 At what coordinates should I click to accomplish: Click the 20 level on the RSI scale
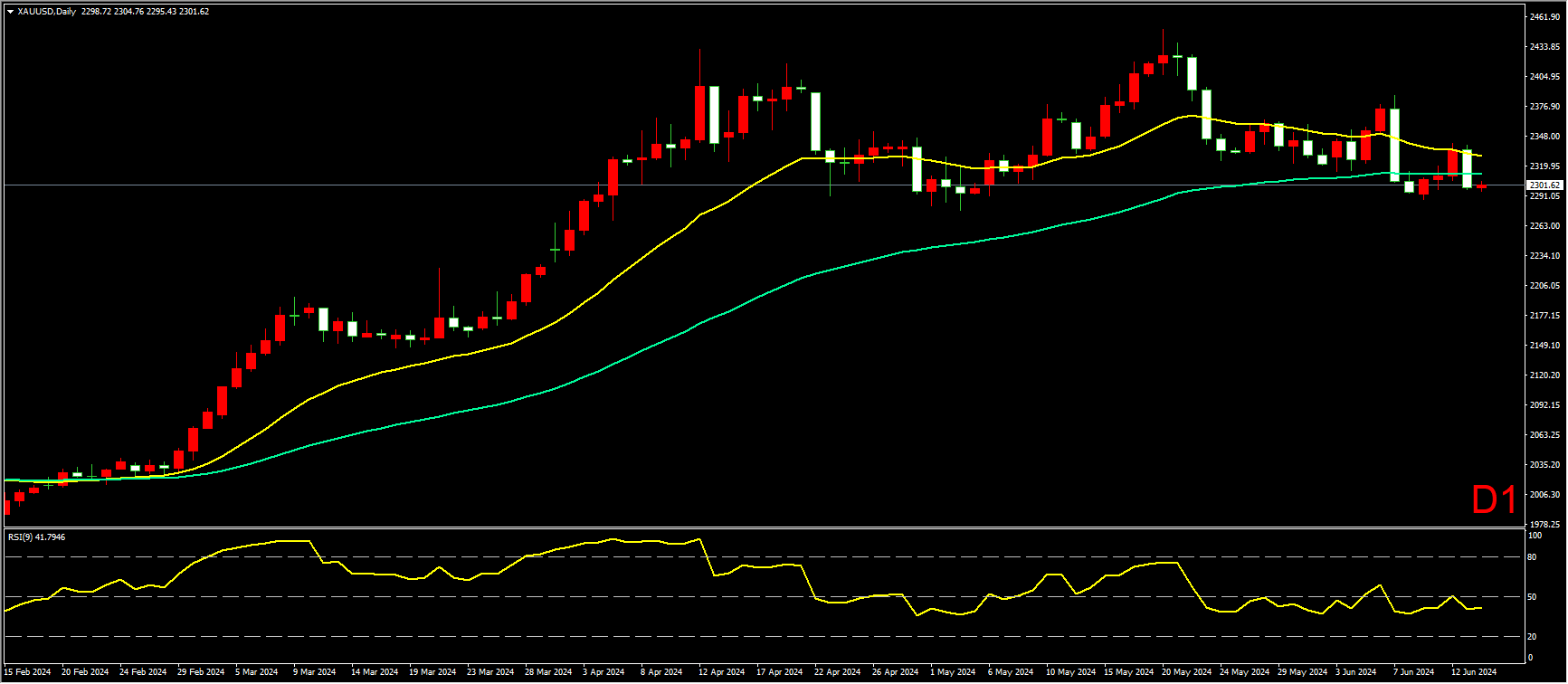pos(1532,637)
